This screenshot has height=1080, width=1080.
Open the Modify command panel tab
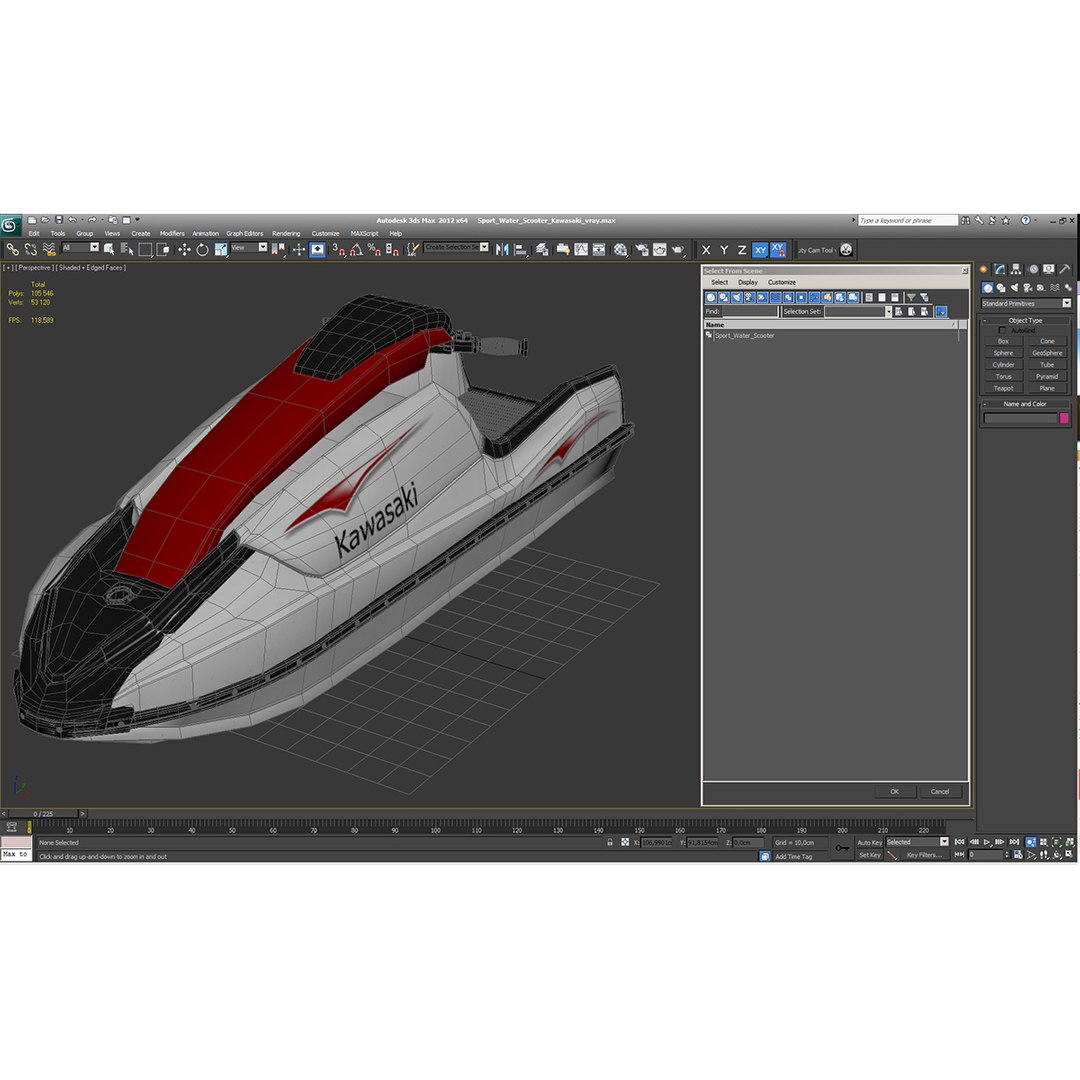pyautogui.click(x=999, y=269)
